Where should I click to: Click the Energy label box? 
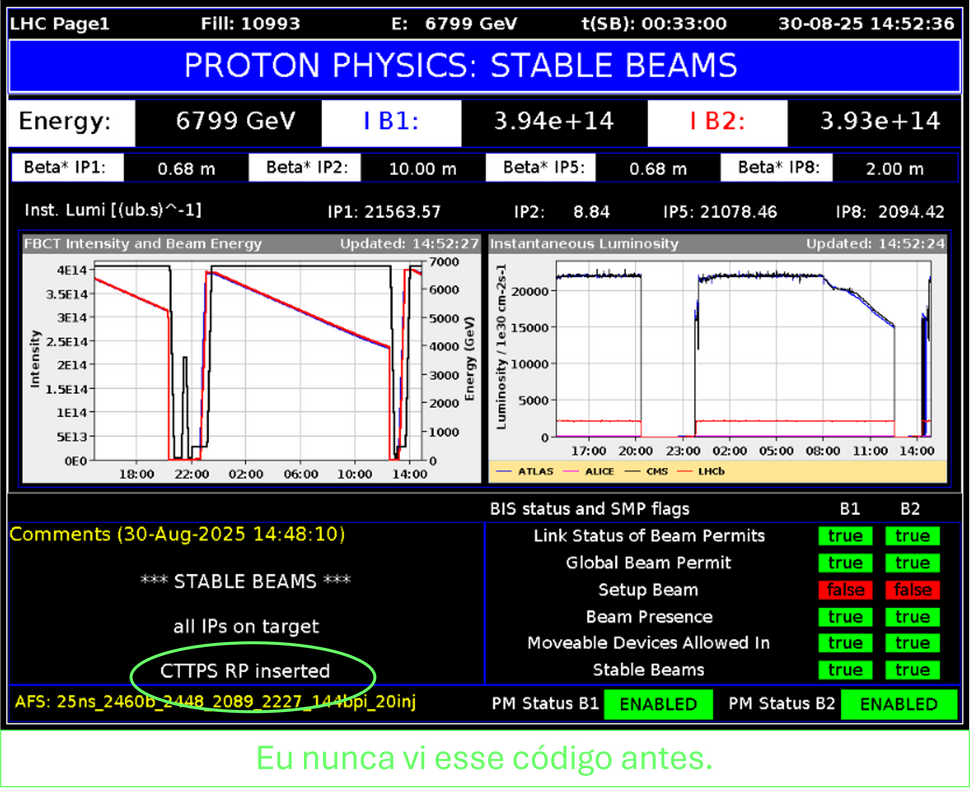click(x=65, y=122)
